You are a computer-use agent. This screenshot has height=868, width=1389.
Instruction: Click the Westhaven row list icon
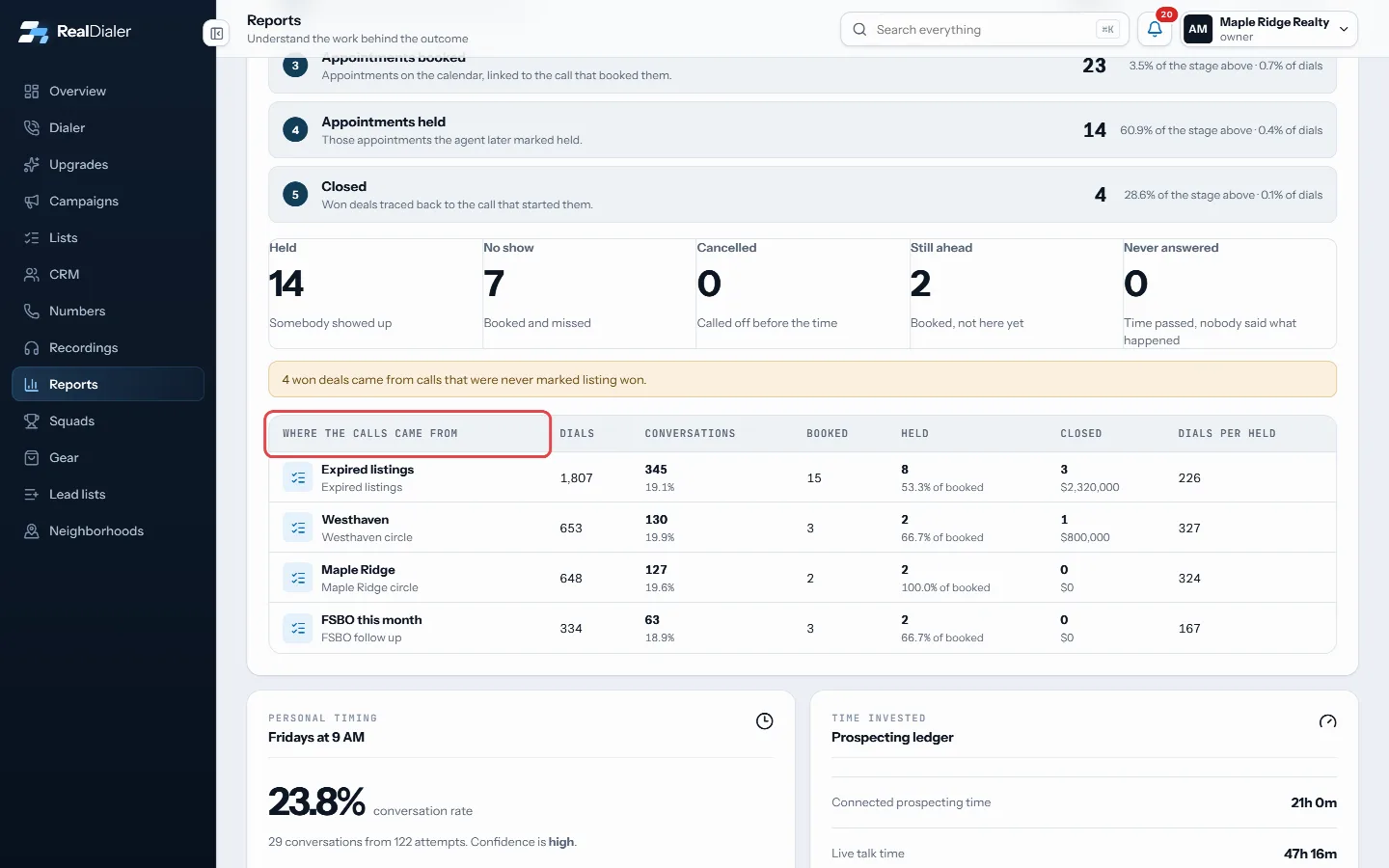tap(298, 528)
